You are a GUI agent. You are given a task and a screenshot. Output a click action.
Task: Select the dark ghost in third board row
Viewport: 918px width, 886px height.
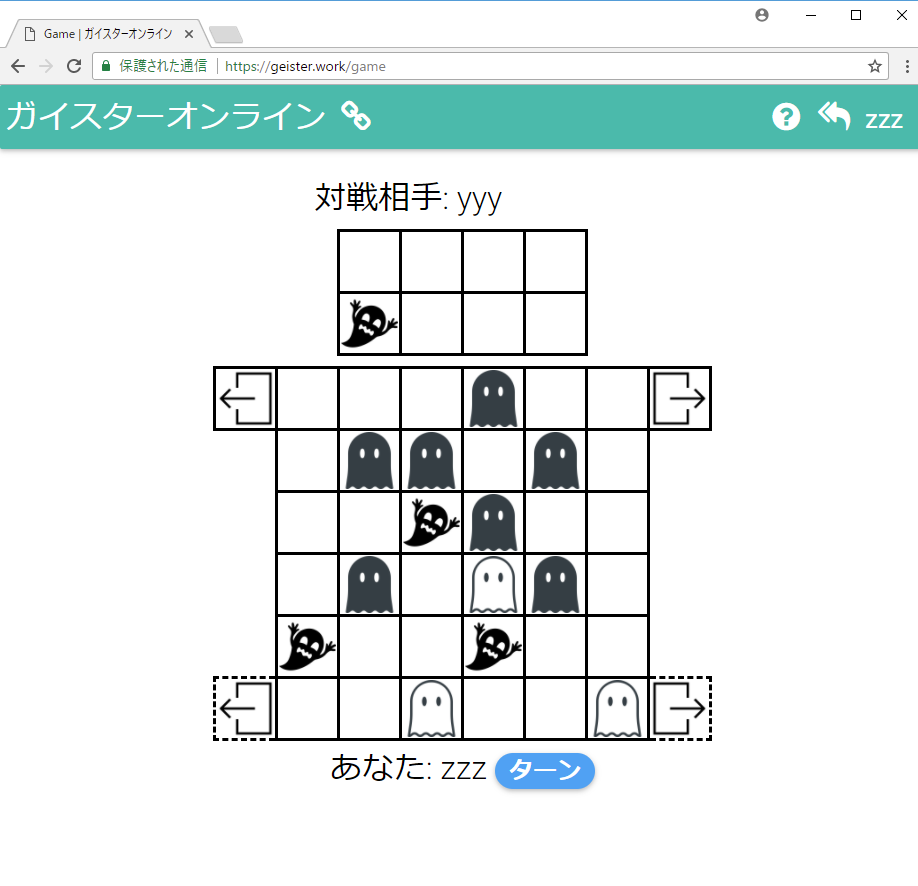(494, 522)
